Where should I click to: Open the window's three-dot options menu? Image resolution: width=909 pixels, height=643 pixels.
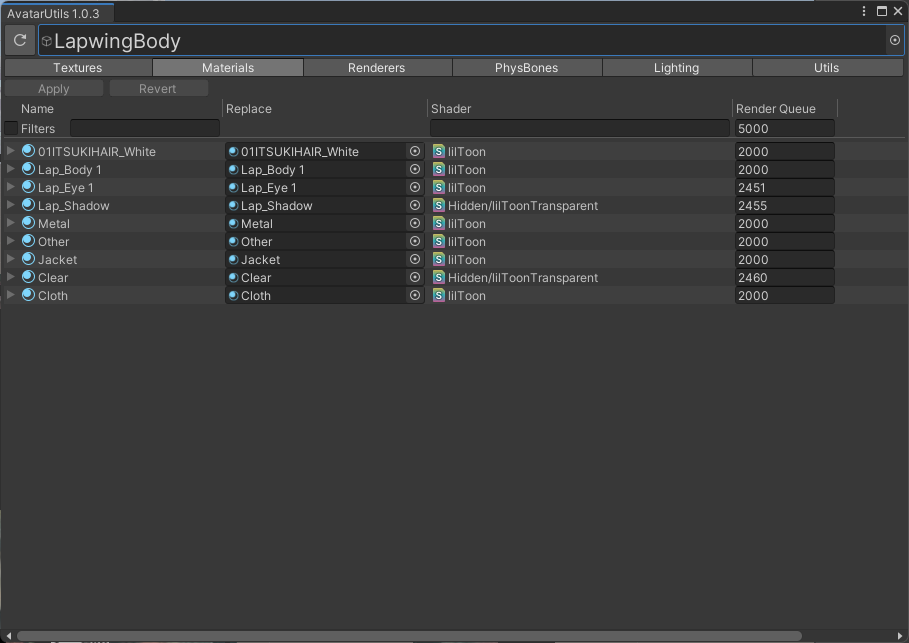click(865, 11)
